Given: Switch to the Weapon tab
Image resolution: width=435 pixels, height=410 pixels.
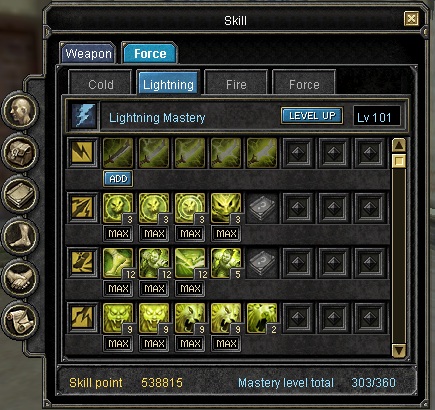Looking at the screenshot, I should pyautogui.click(x=88, y=53).
